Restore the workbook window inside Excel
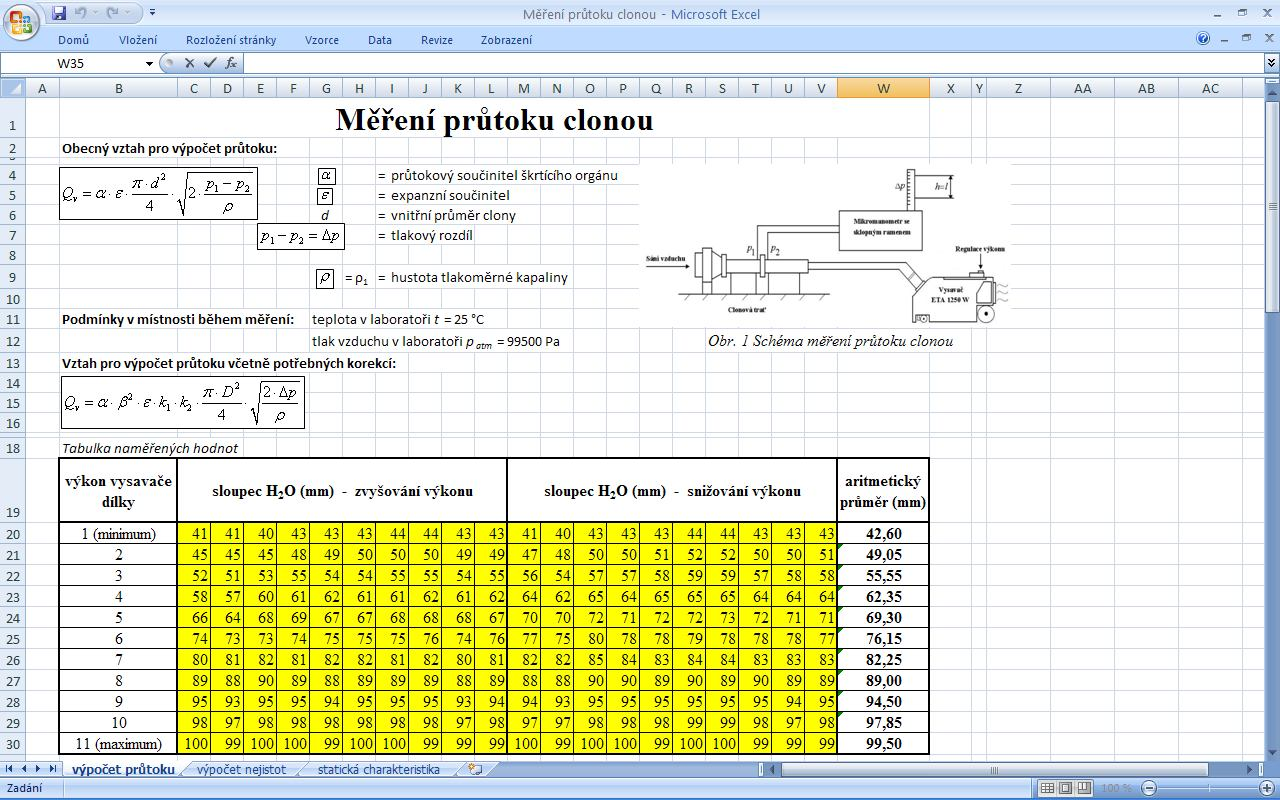This screenshot has width=1280, height=800. [1246, 39]
